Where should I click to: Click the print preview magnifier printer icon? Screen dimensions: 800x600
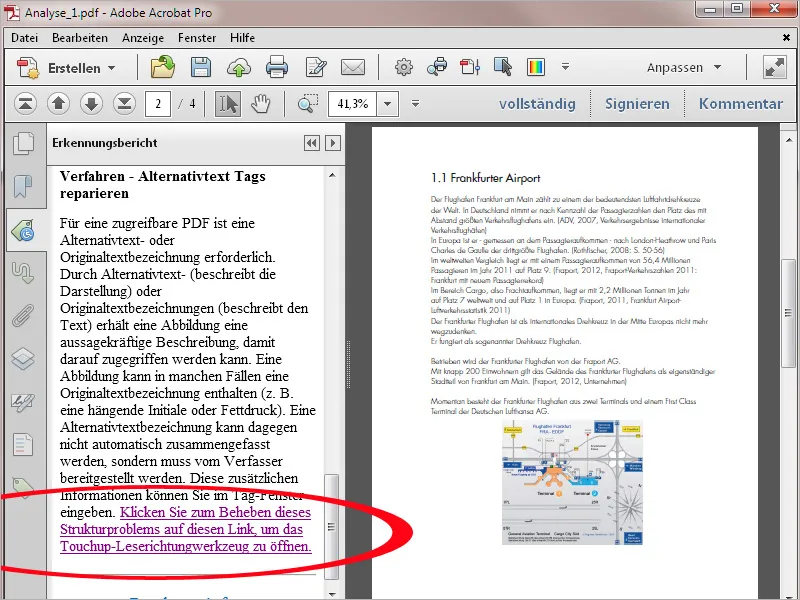(x=437, y=67)
